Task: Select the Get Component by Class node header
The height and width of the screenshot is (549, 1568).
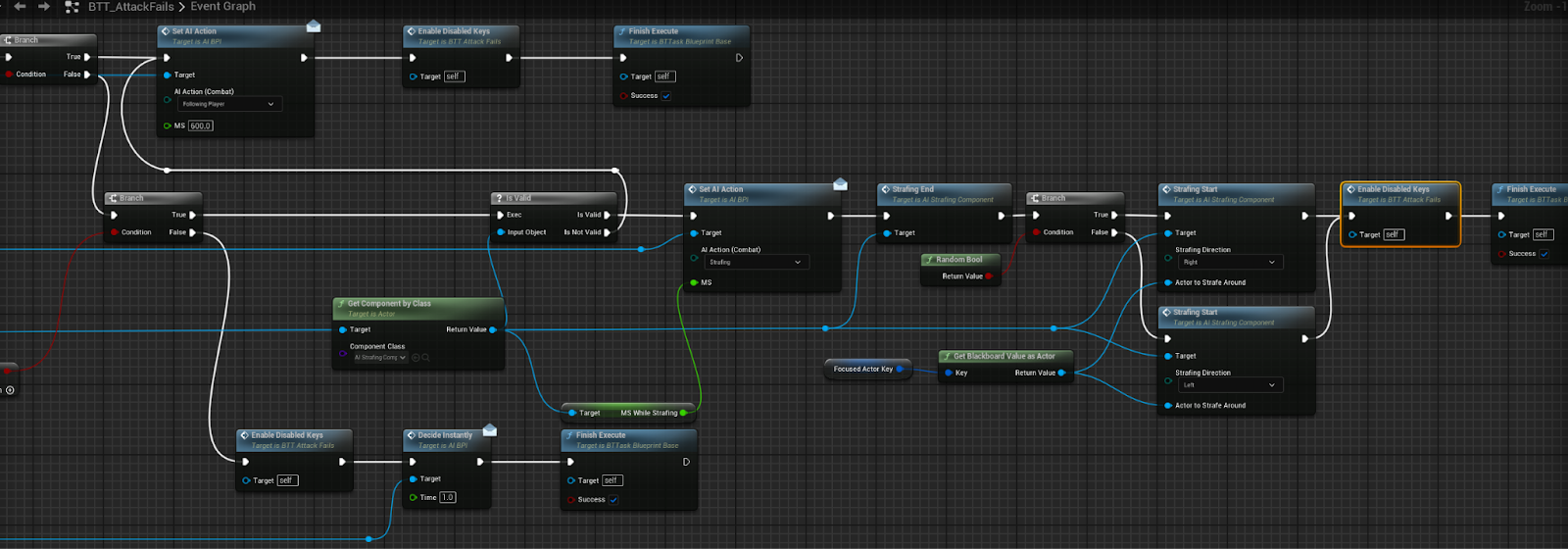Action: tap(418, 308)
